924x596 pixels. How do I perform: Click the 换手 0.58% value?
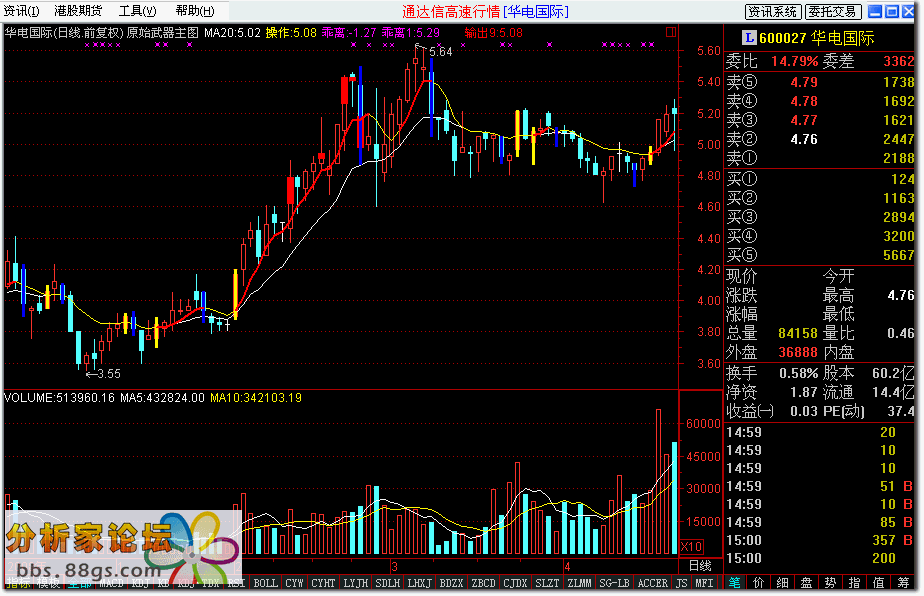pyautogui.click(x=798, y=373)
